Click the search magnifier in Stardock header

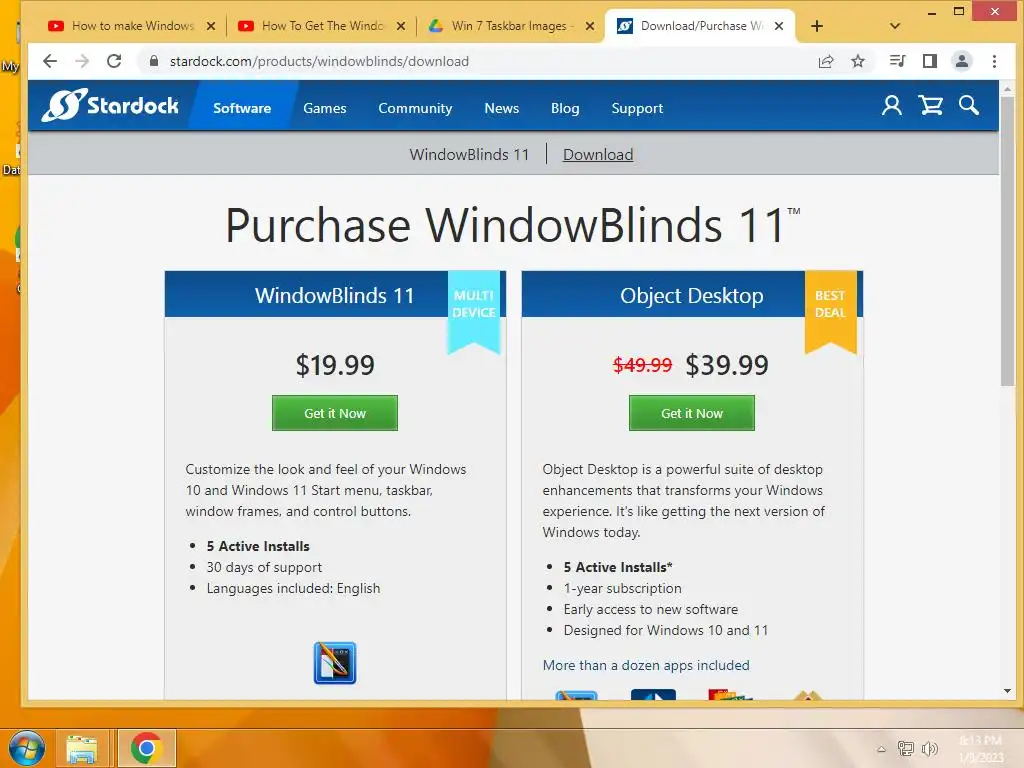[968, 105]
